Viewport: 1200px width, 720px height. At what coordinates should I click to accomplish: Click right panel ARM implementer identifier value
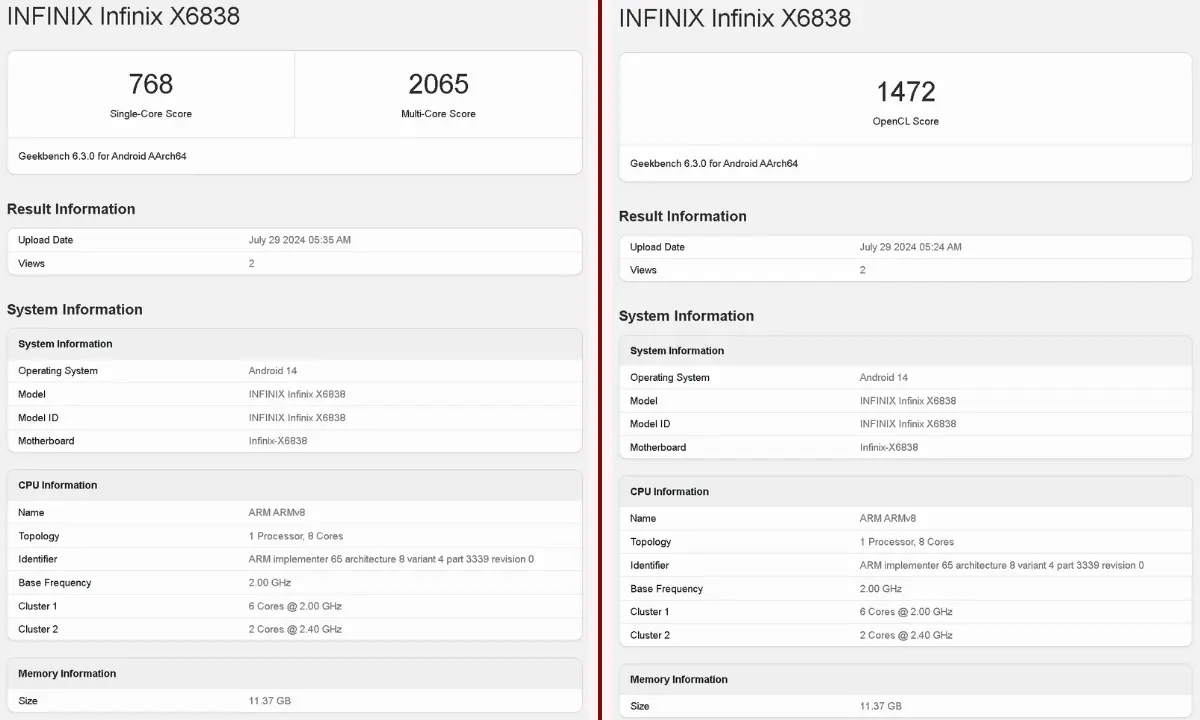click(x=1002, y=565)
